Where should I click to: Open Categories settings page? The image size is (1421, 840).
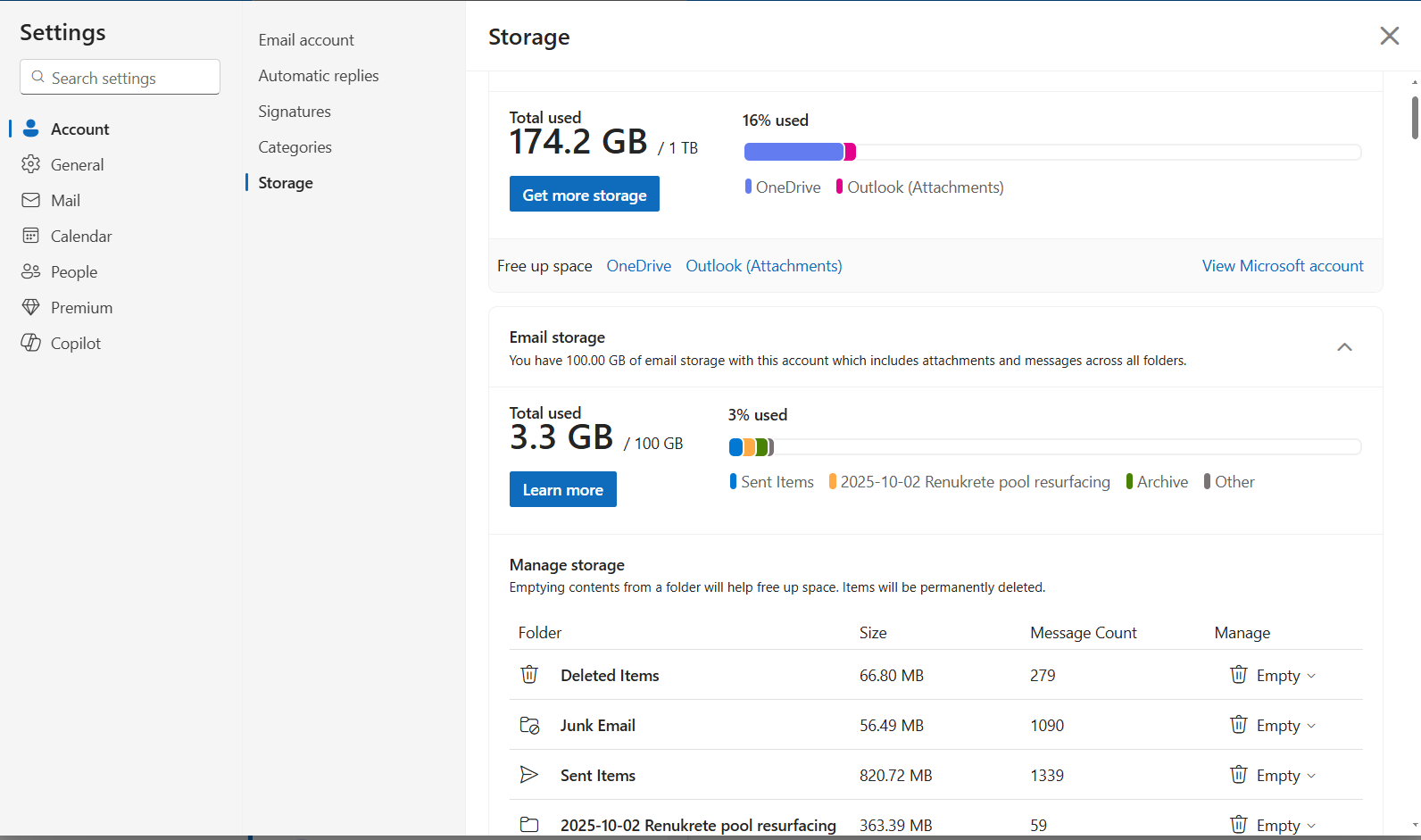coord(295,147)
